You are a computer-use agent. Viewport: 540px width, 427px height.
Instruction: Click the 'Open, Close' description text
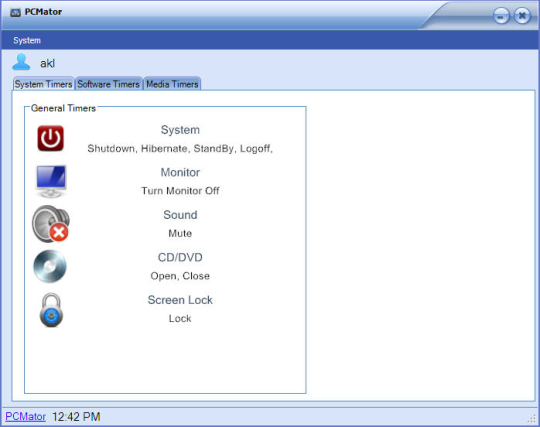coord(180,276)
